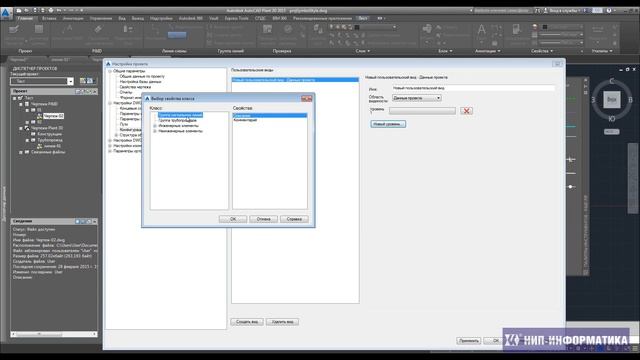The height and width of the screenshot is (360, 640).
Task: Switch to the Autodesk 360 ribbon tab
Action: click(x=191, y=18)
